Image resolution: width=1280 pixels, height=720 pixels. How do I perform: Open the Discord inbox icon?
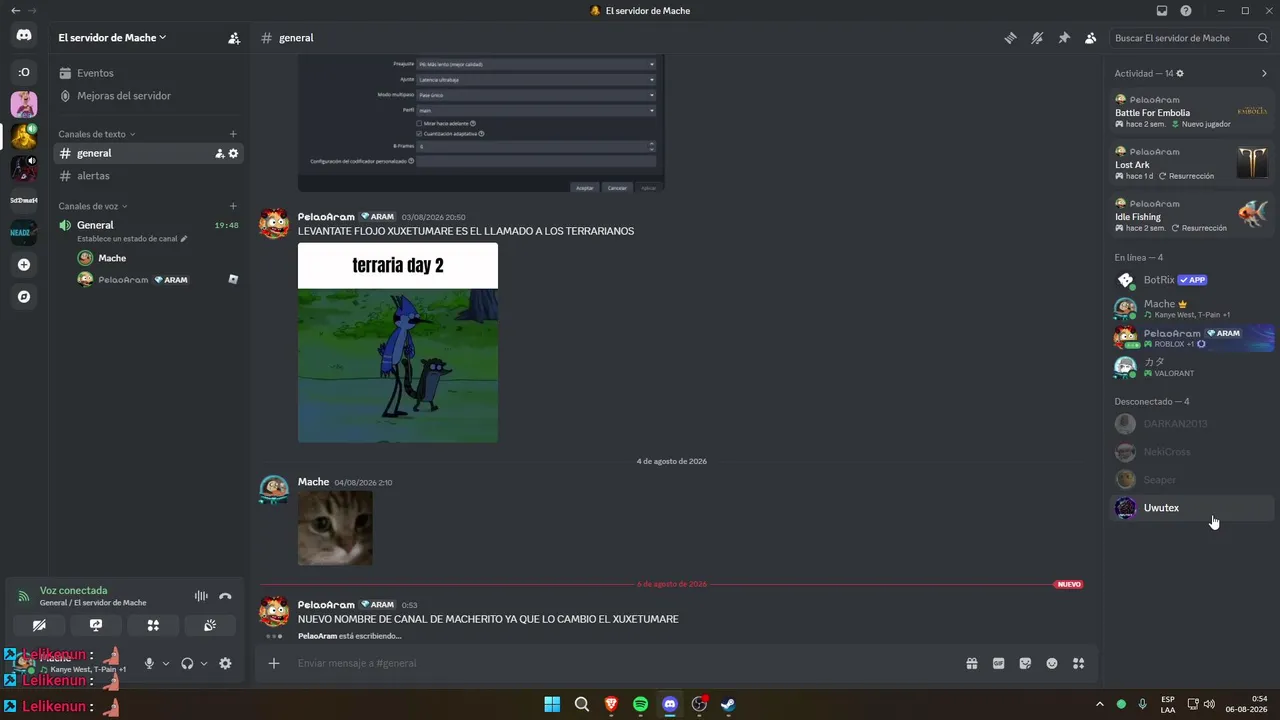[1162, 11]
